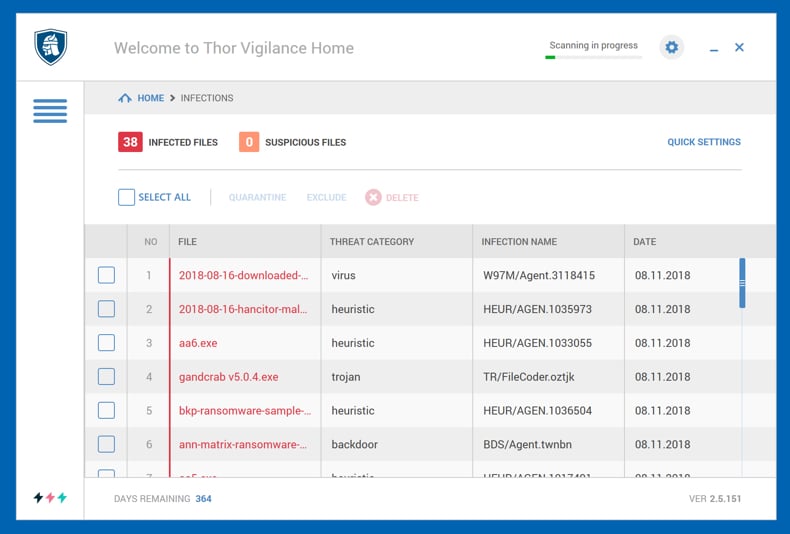Screen dimensions: 790x534
Task: Tick the Select All checkbox
Action: [126, 197]
